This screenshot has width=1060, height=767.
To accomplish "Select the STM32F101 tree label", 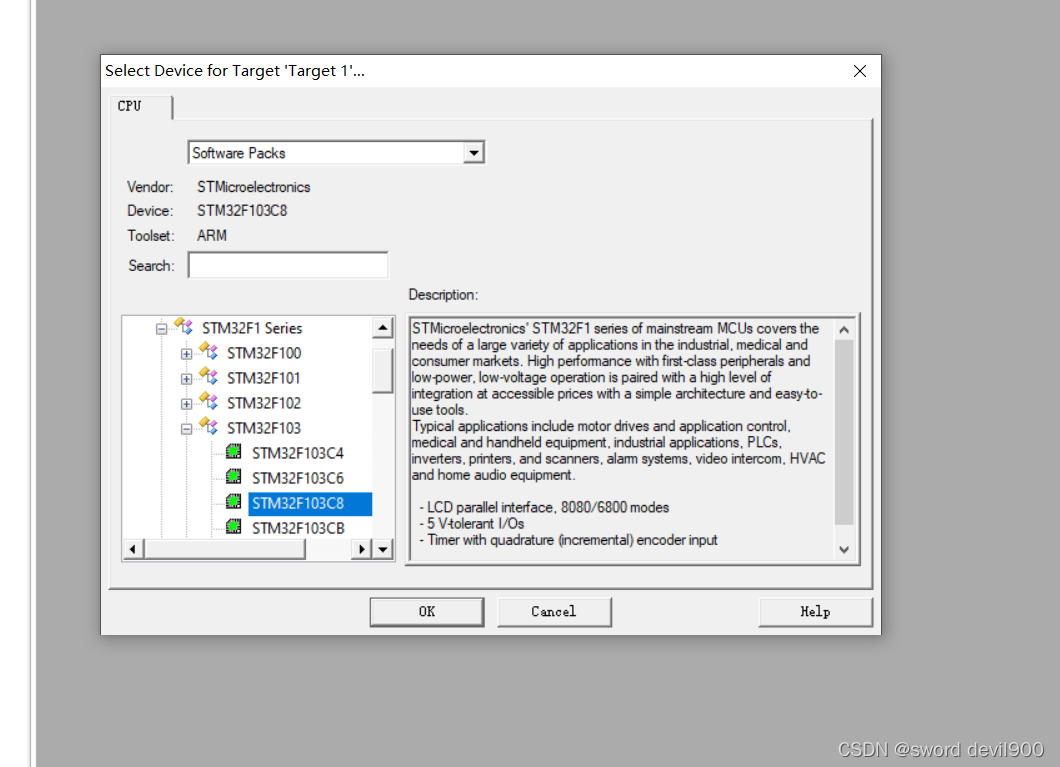I will pyautogui.click(x=264, y=378).
